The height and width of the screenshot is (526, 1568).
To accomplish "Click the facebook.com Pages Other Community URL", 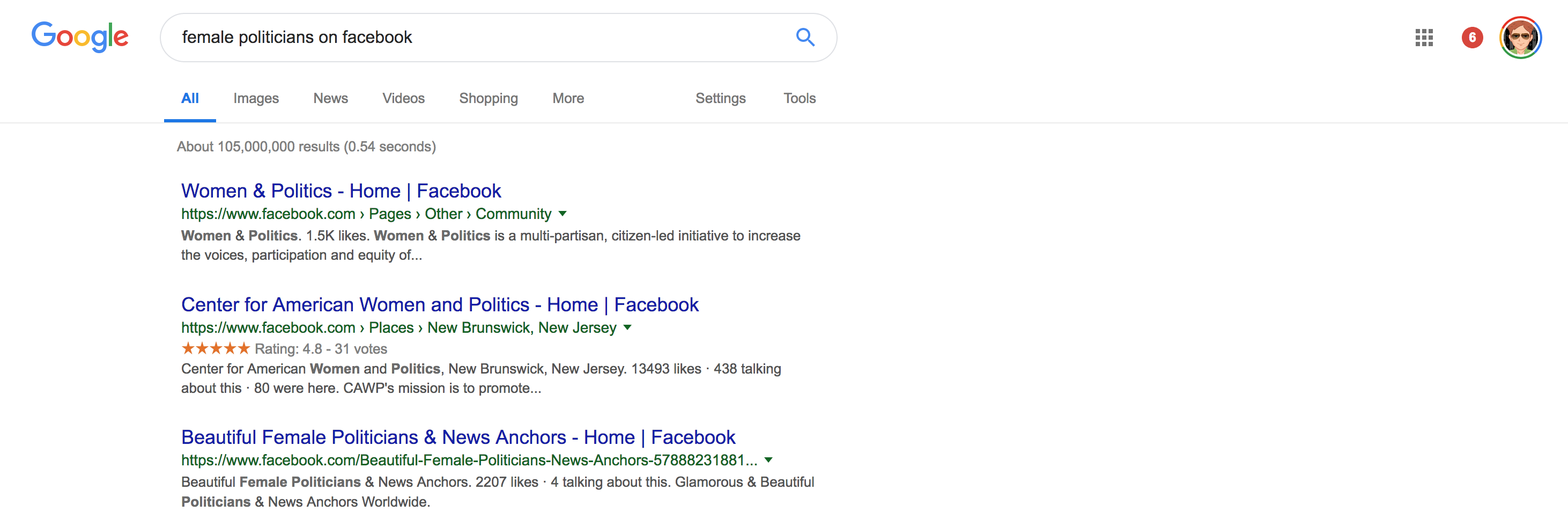I will coord(366,214).
